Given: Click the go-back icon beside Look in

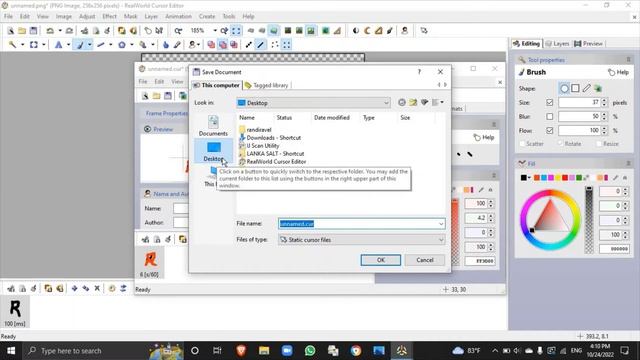Looking at the screenshot, I should [x=402, y=102].
